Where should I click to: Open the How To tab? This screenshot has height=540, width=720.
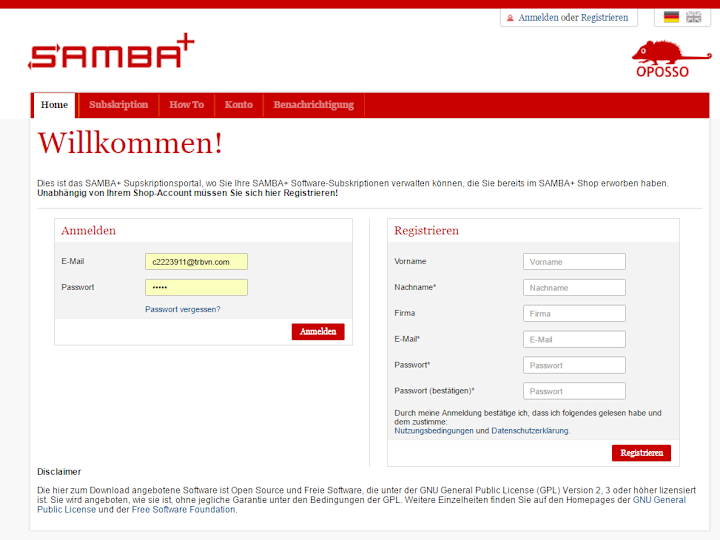pos(186,105)
